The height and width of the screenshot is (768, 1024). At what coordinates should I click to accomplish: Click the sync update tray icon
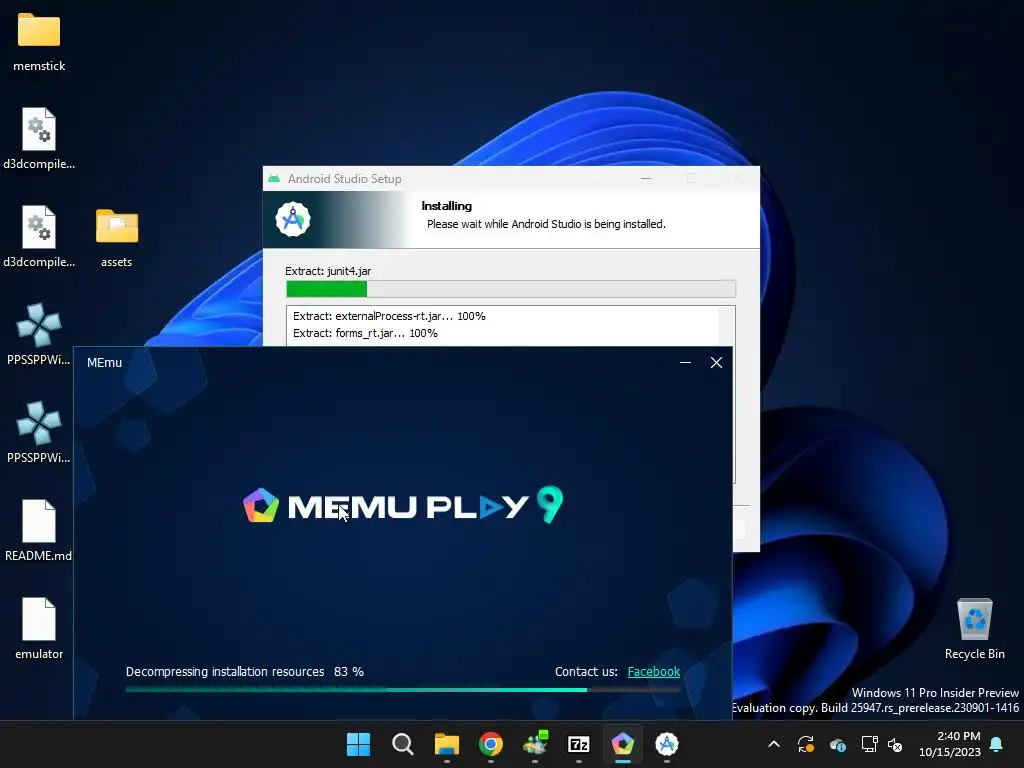(806, 744)
